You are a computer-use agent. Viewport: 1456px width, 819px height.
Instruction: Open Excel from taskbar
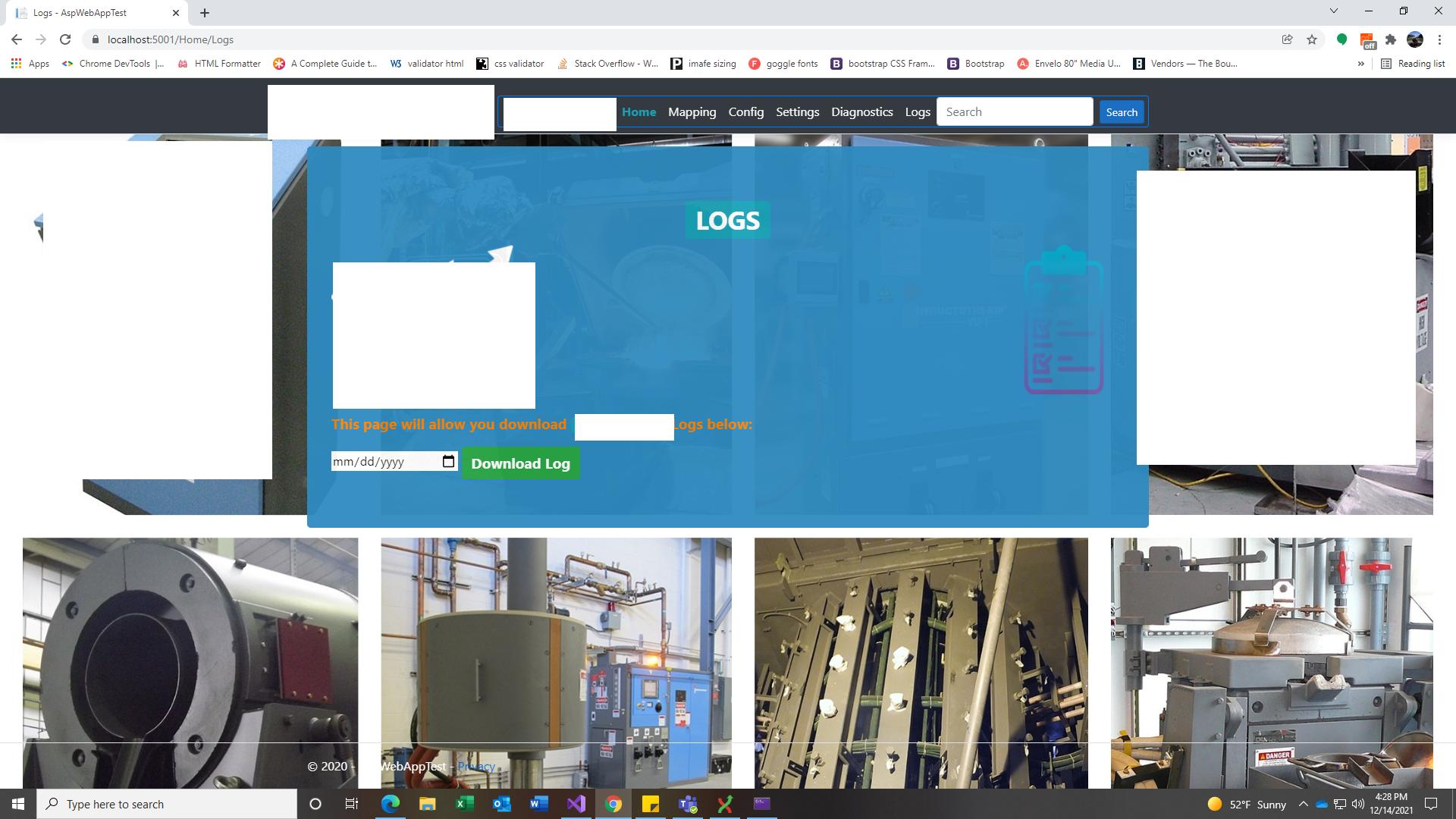pos(464,804)
